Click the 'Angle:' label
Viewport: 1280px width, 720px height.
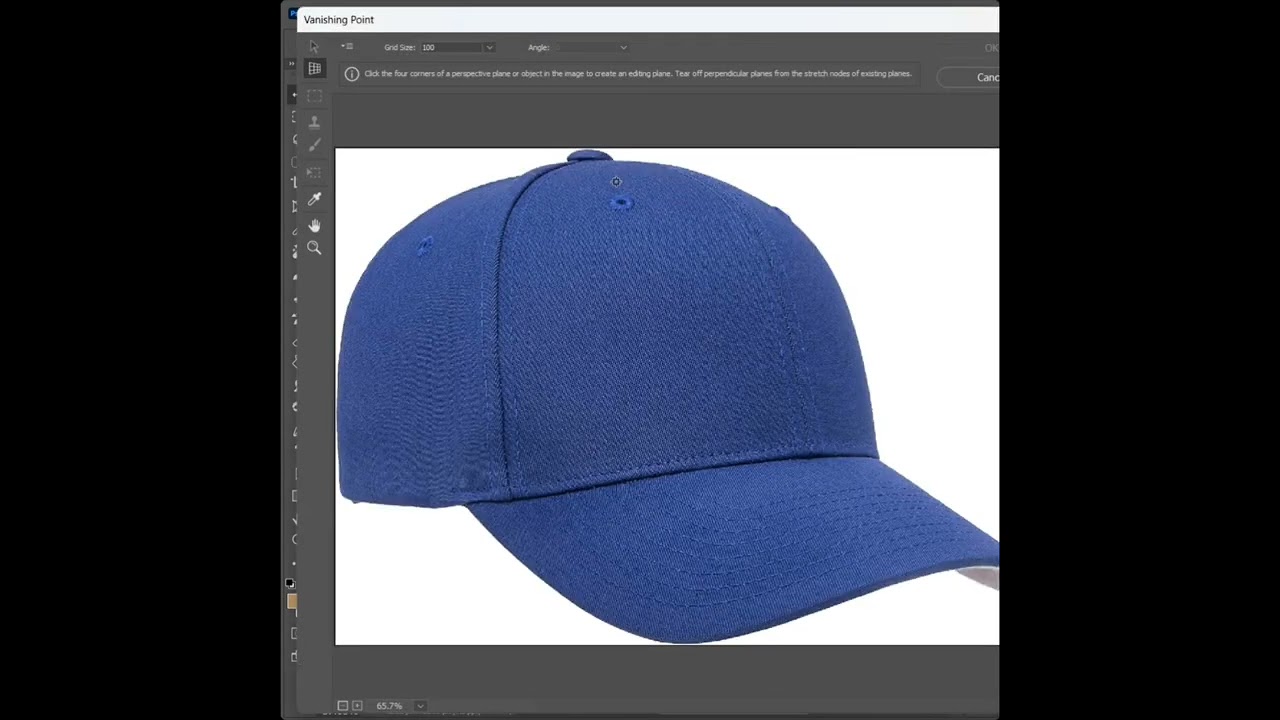coord(539,47)
